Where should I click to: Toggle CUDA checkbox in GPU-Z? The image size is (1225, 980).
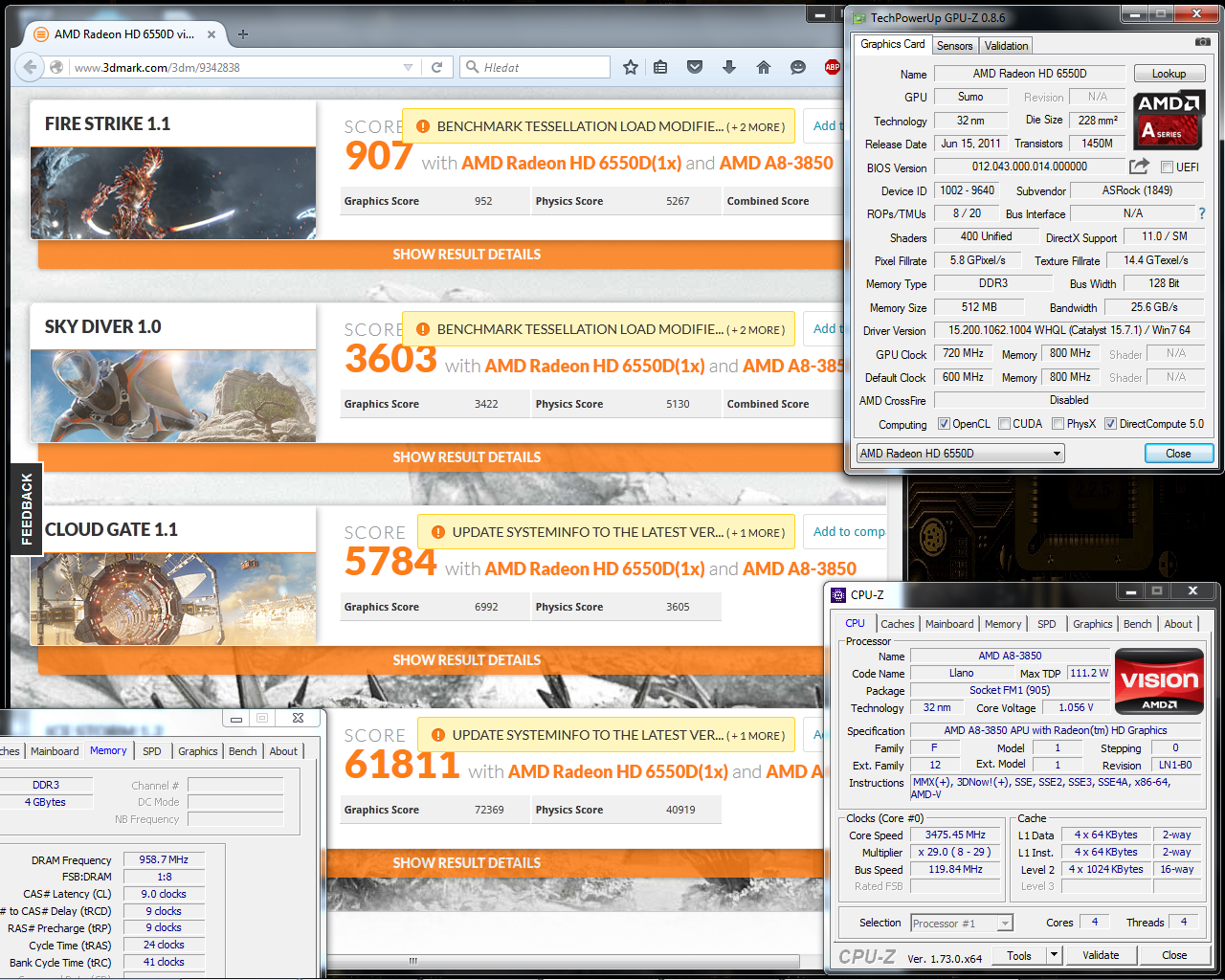pyautogui.click(x=1004, y=423)
